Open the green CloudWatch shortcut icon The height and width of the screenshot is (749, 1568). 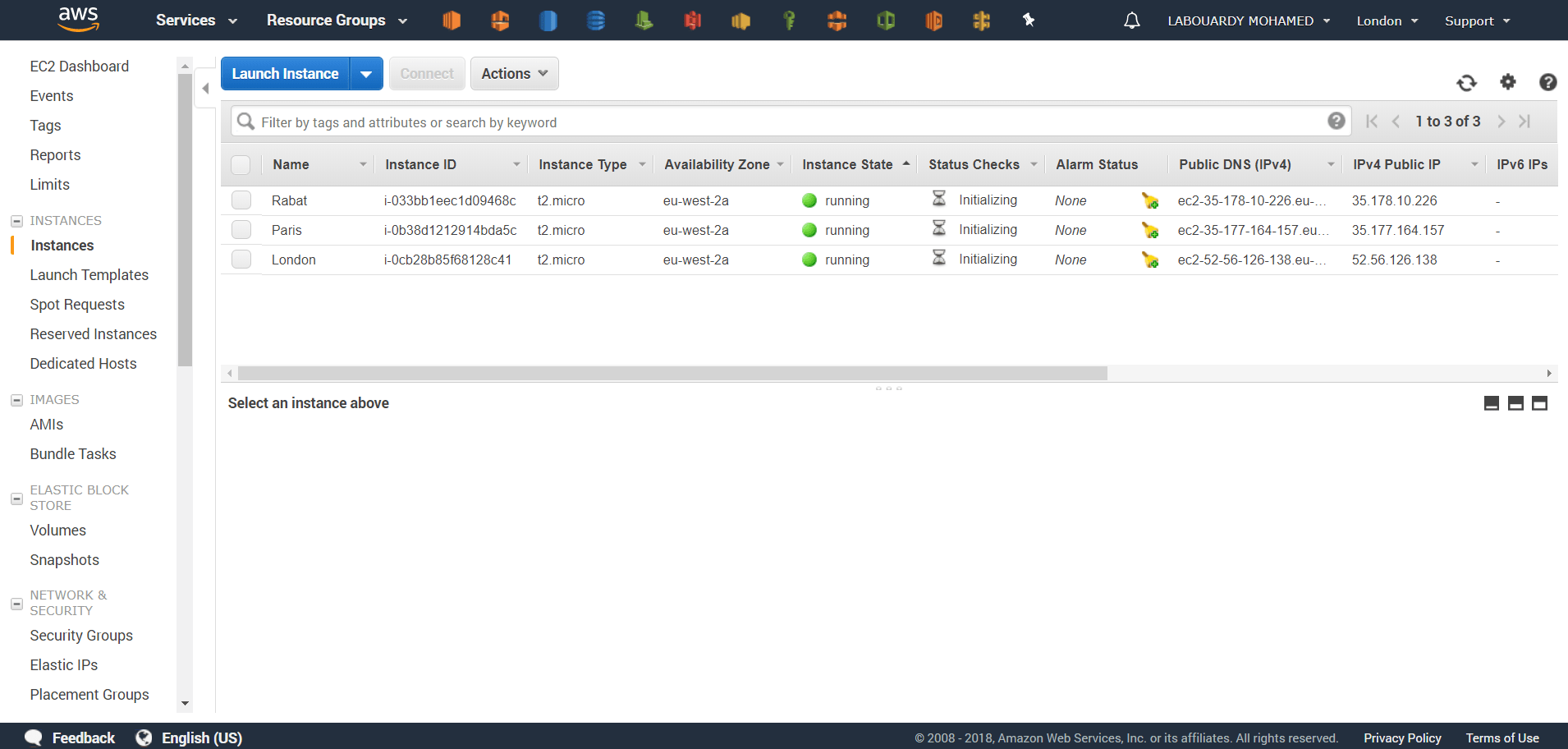pyautogui.click(x=886, y=21)
